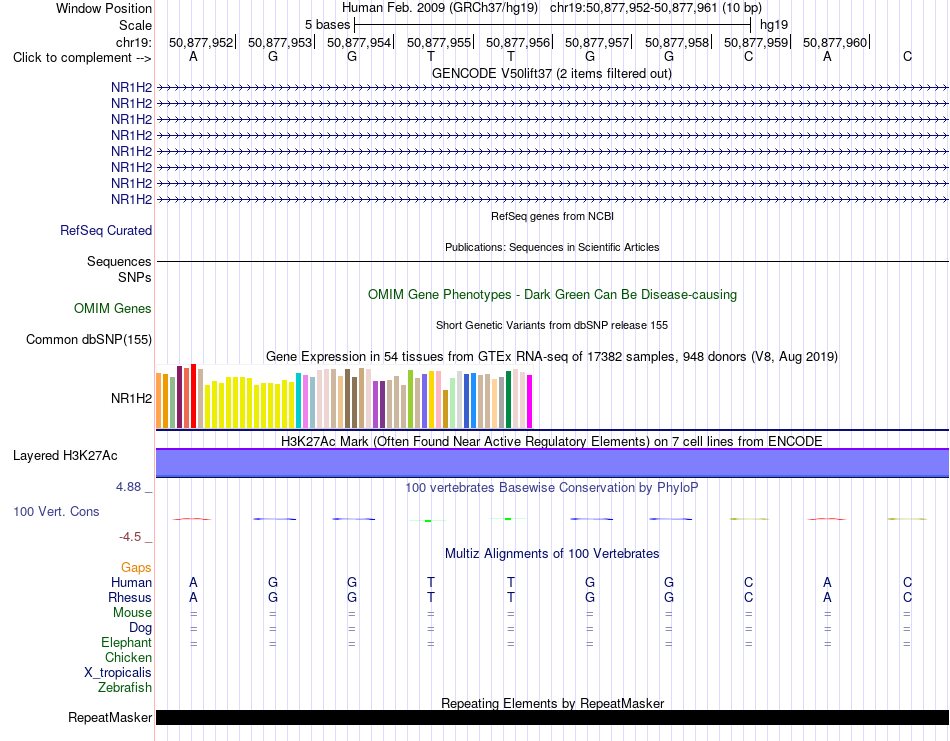Click the magenta rightmost GTEx expression bar

pos(529,402)
